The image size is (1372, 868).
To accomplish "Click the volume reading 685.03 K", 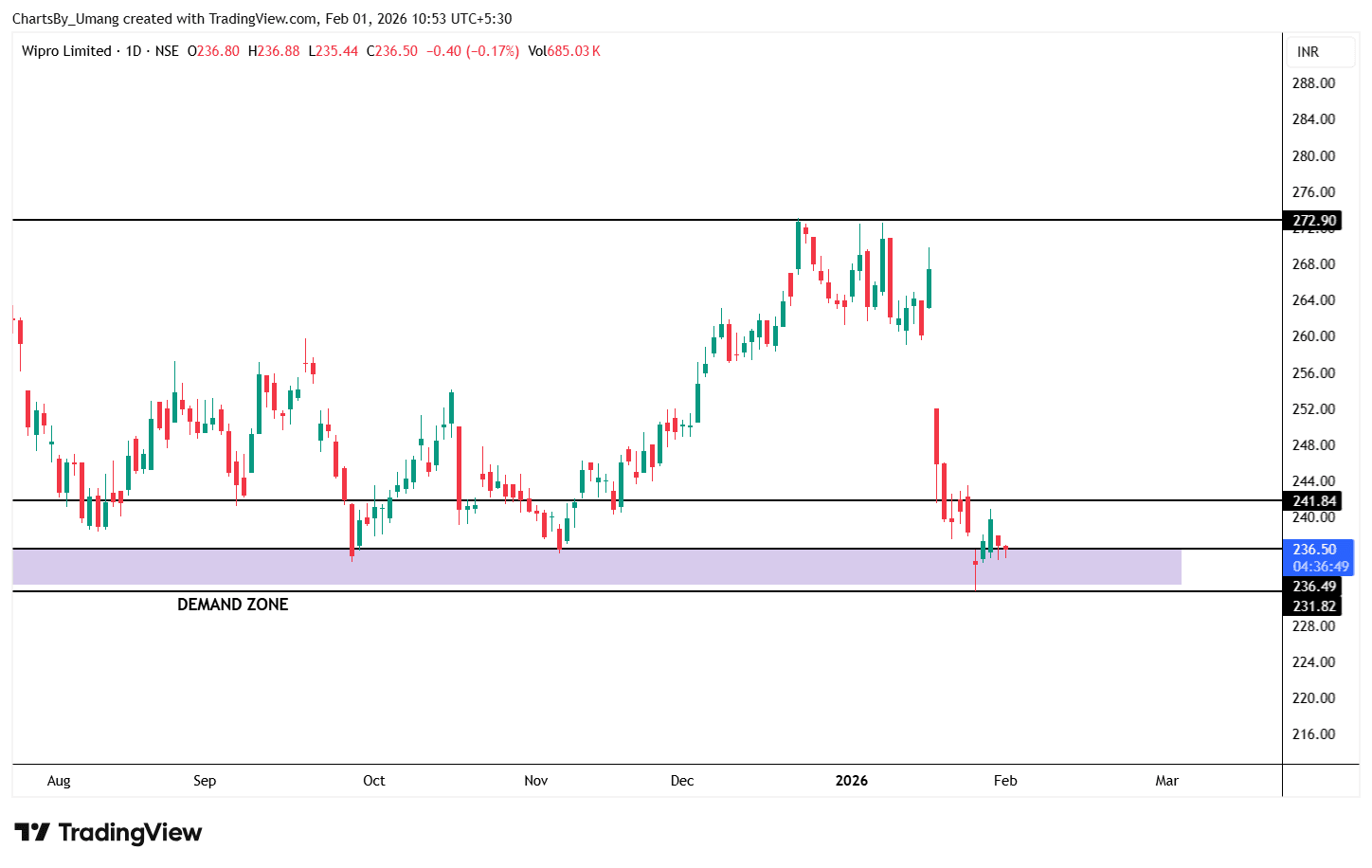I will pos(573,51).
